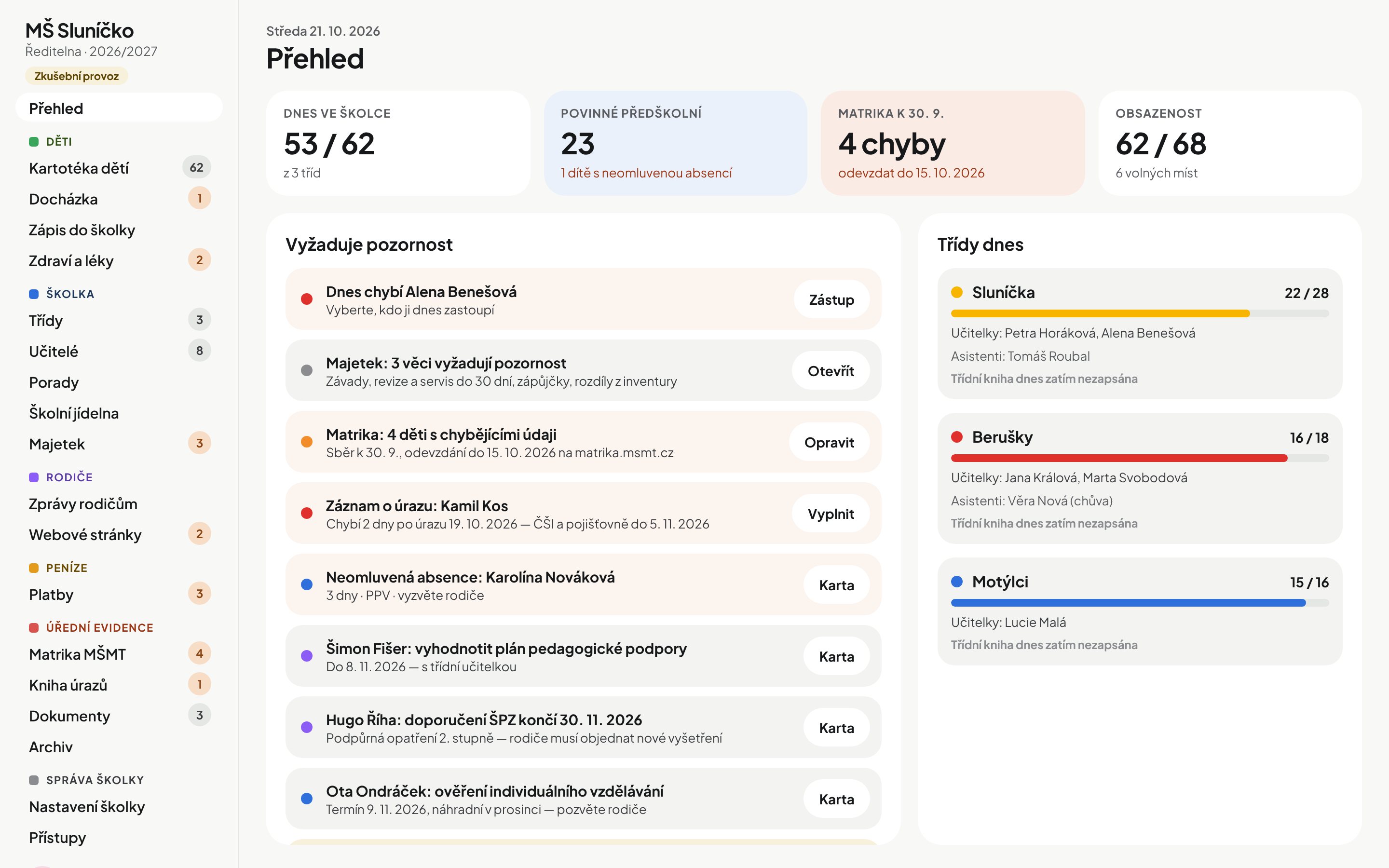Select Třídy in the sidebar
This screenshot has width=1389, height=868.
(119, 320)
